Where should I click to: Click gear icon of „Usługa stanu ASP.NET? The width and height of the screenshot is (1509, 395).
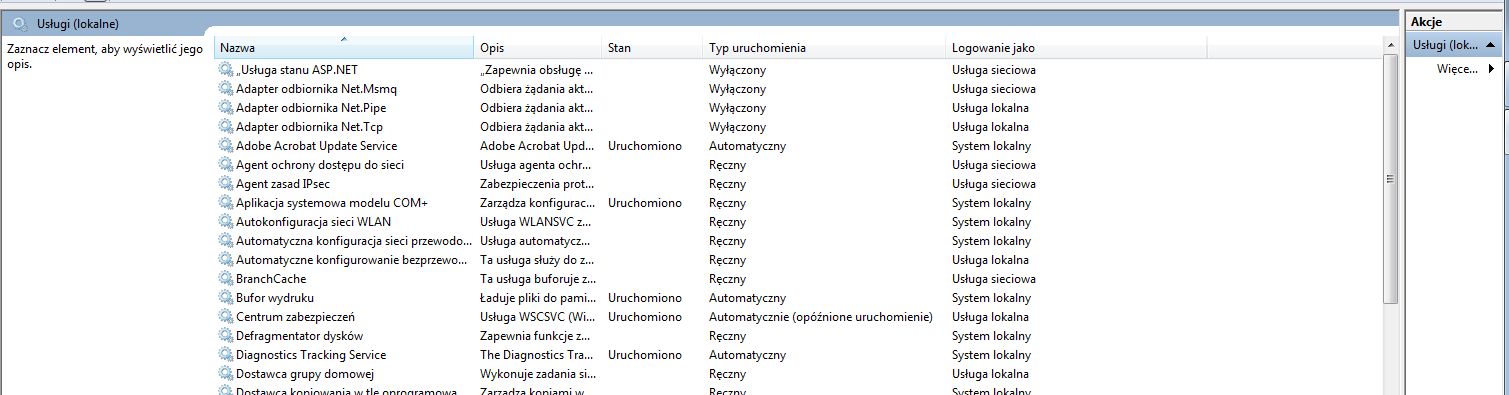point(225,70)
